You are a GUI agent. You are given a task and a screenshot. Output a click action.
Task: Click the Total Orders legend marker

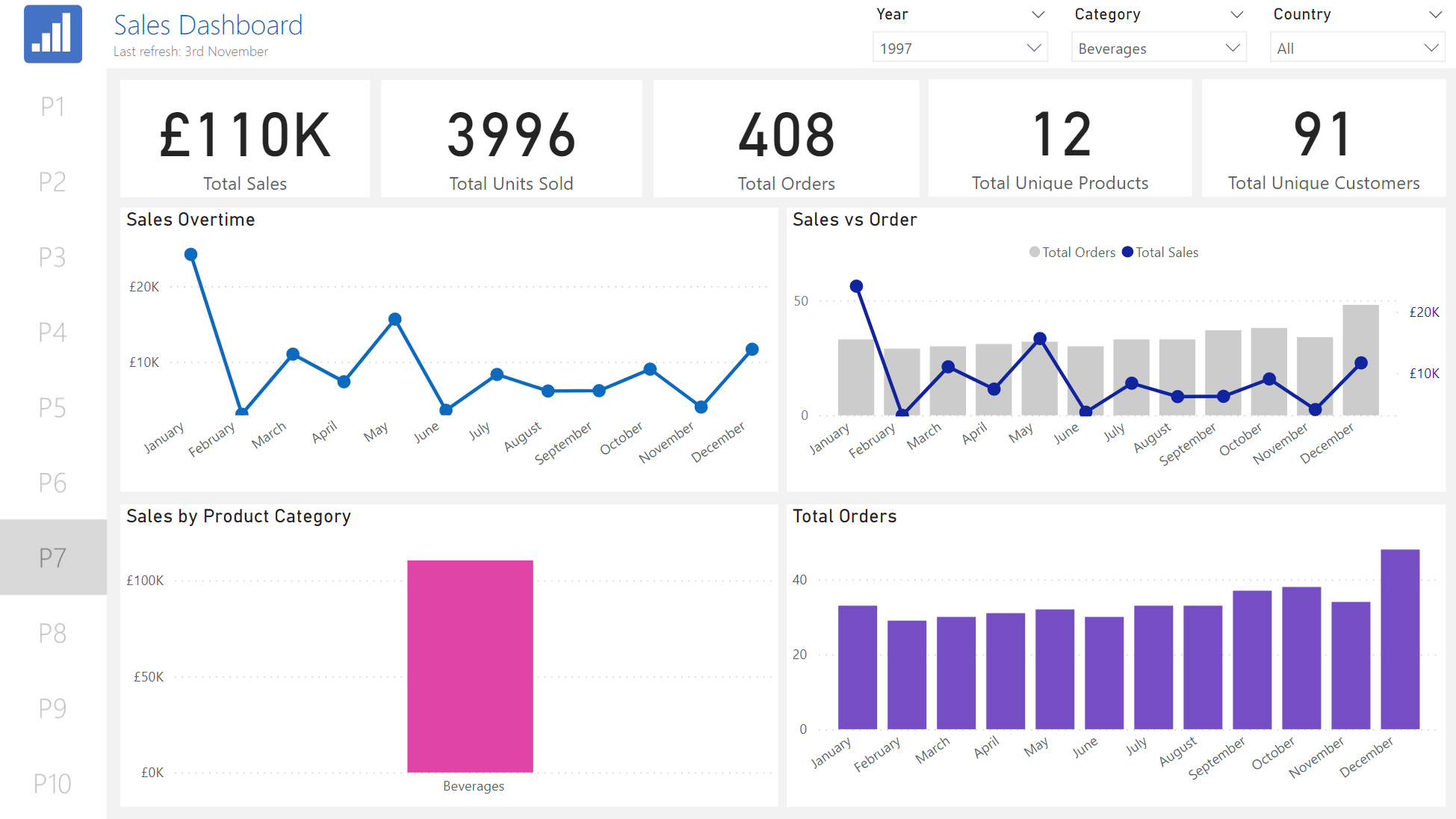tap(1034, 253)
